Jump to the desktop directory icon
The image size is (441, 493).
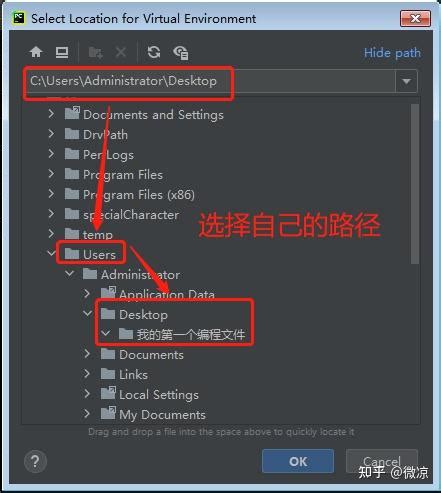pos(62,52)
